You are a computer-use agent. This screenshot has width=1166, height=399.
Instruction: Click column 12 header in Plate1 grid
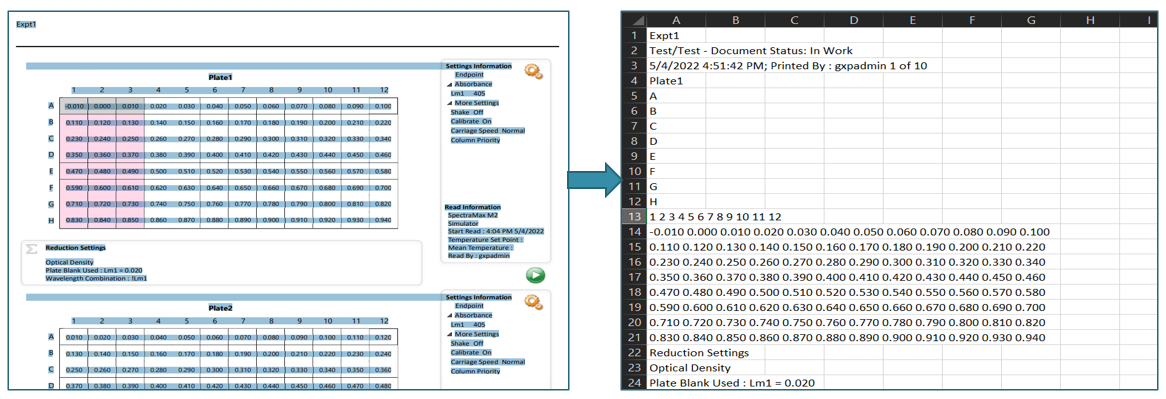click(x=384, y=90)
